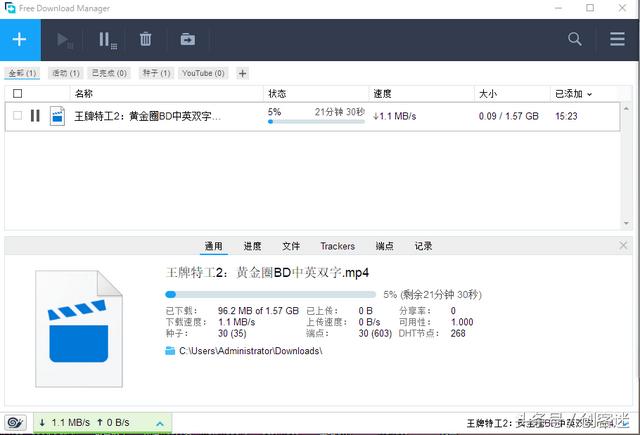Sort by the 已添加 column dropdown arrow
640x435 pixels.
(x=589, y=94)
